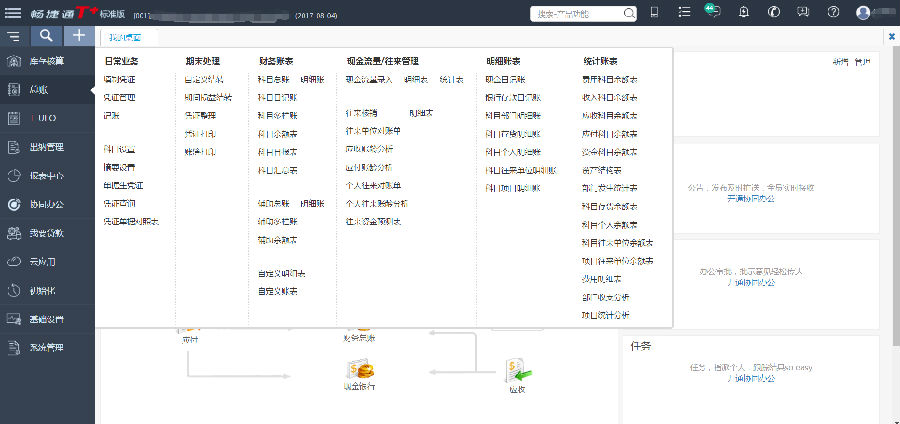The image size is (900, 424).
Task: Open the chat messages icon
Action: 712,12
